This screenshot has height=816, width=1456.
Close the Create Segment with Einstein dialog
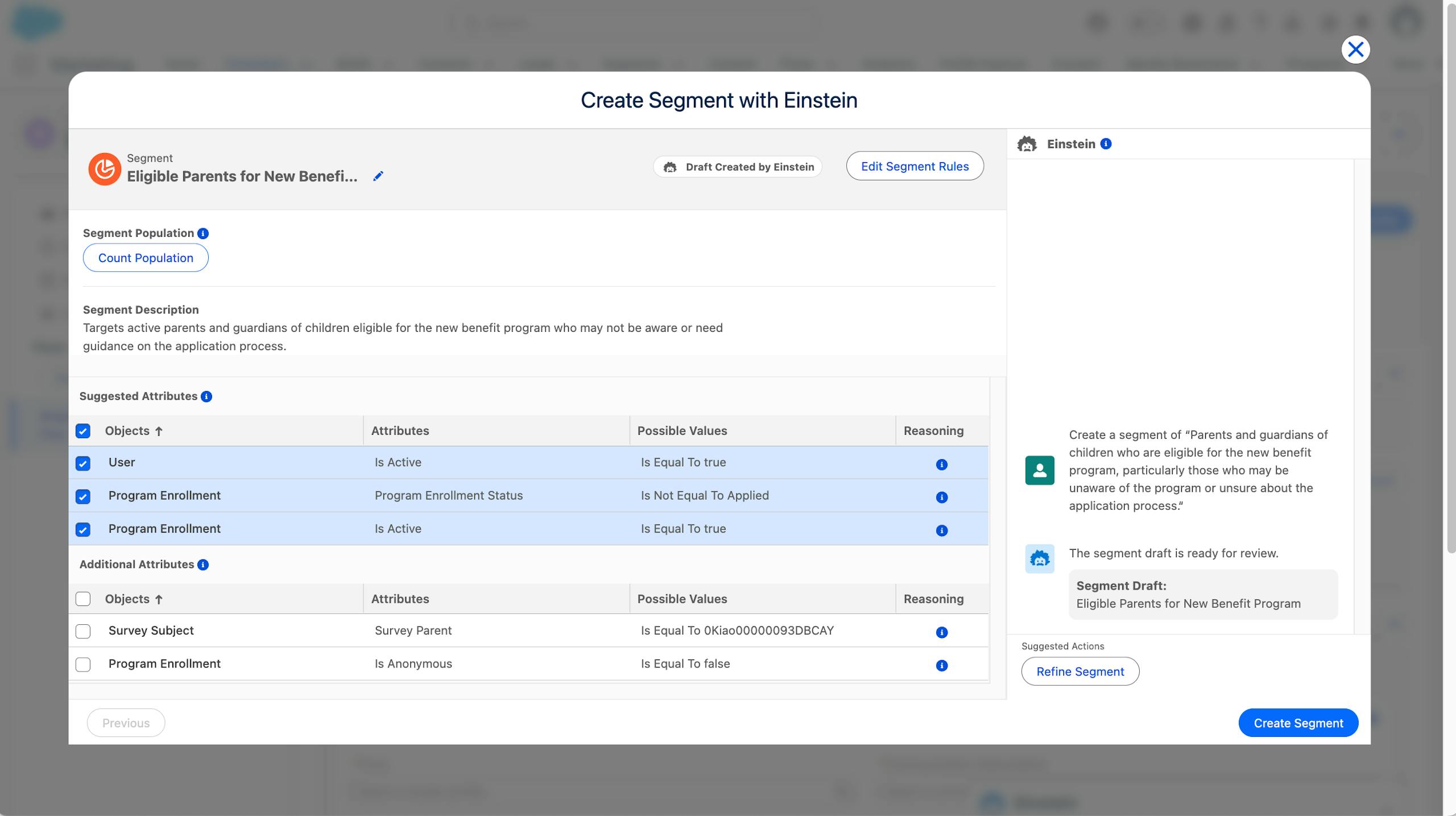pos(1355,50)
